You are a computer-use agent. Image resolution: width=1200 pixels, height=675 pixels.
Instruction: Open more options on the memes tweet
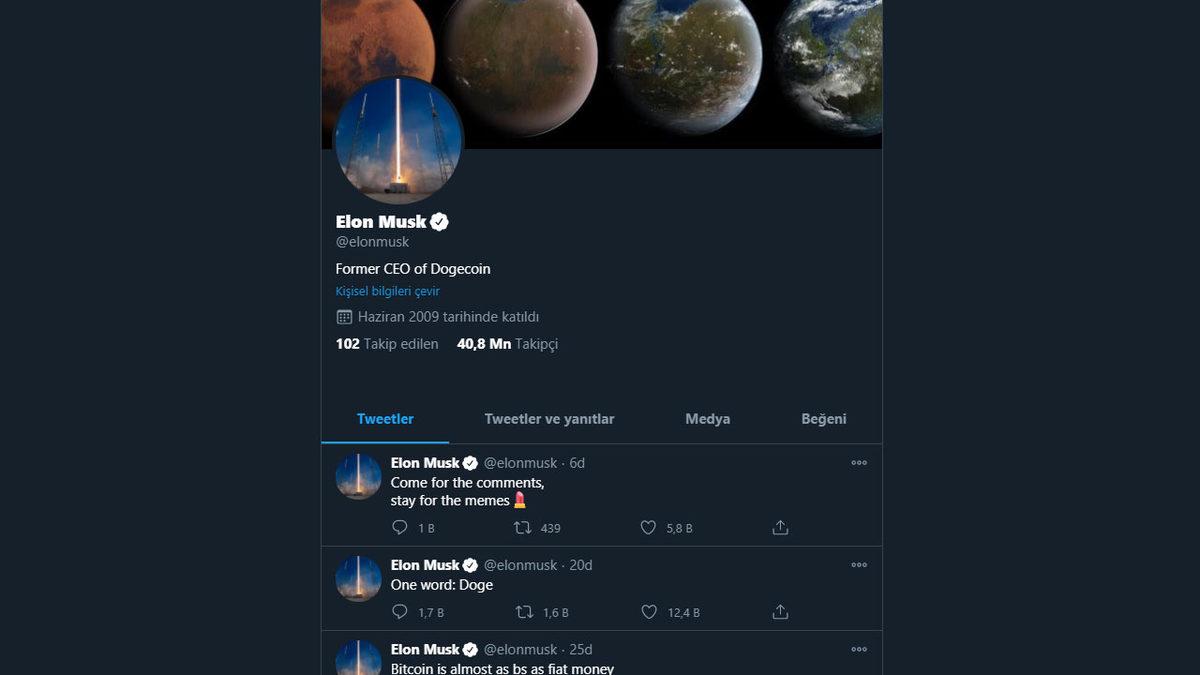(x=858, y=462)
